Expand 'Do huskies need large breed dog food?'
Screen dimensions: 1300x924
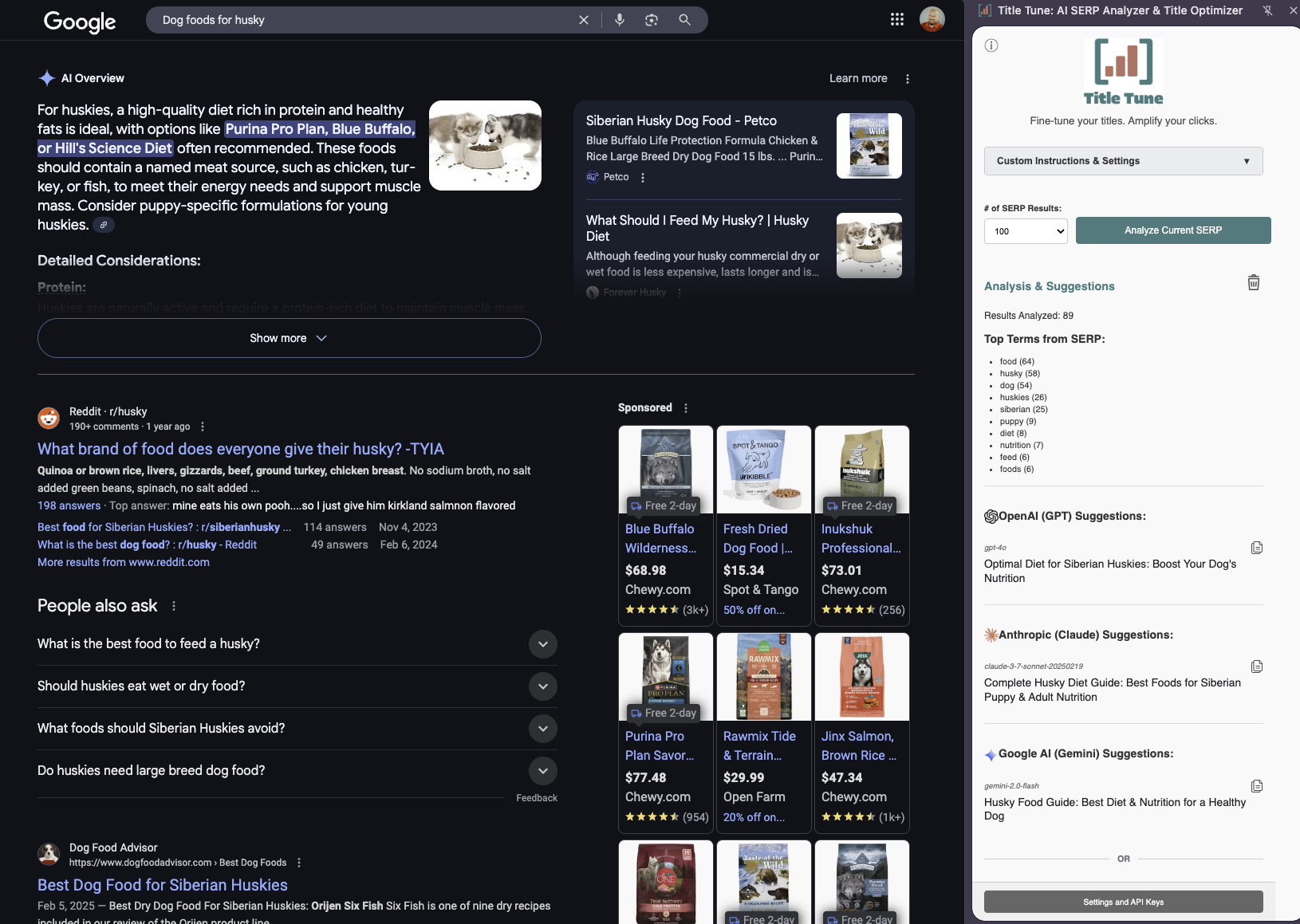pos(297,771)
